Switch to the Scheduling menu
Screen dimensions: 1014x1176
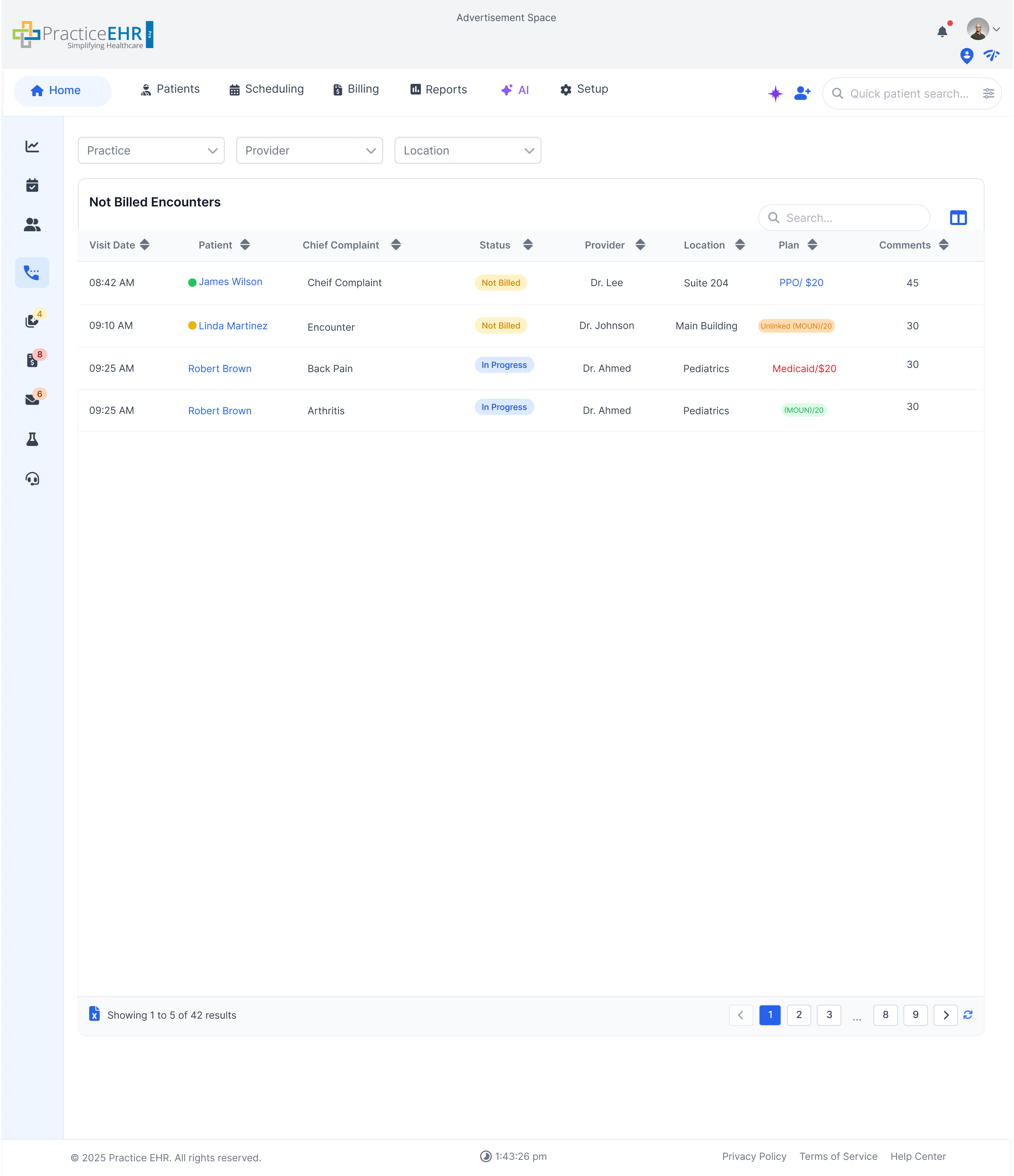[266, 89]
